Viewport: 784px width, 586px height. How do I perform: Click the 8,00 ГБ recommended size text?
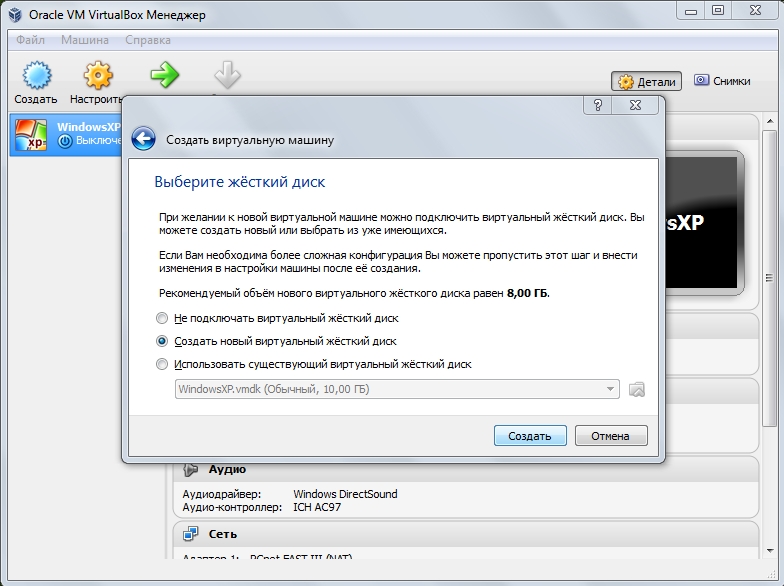point(527,293)
